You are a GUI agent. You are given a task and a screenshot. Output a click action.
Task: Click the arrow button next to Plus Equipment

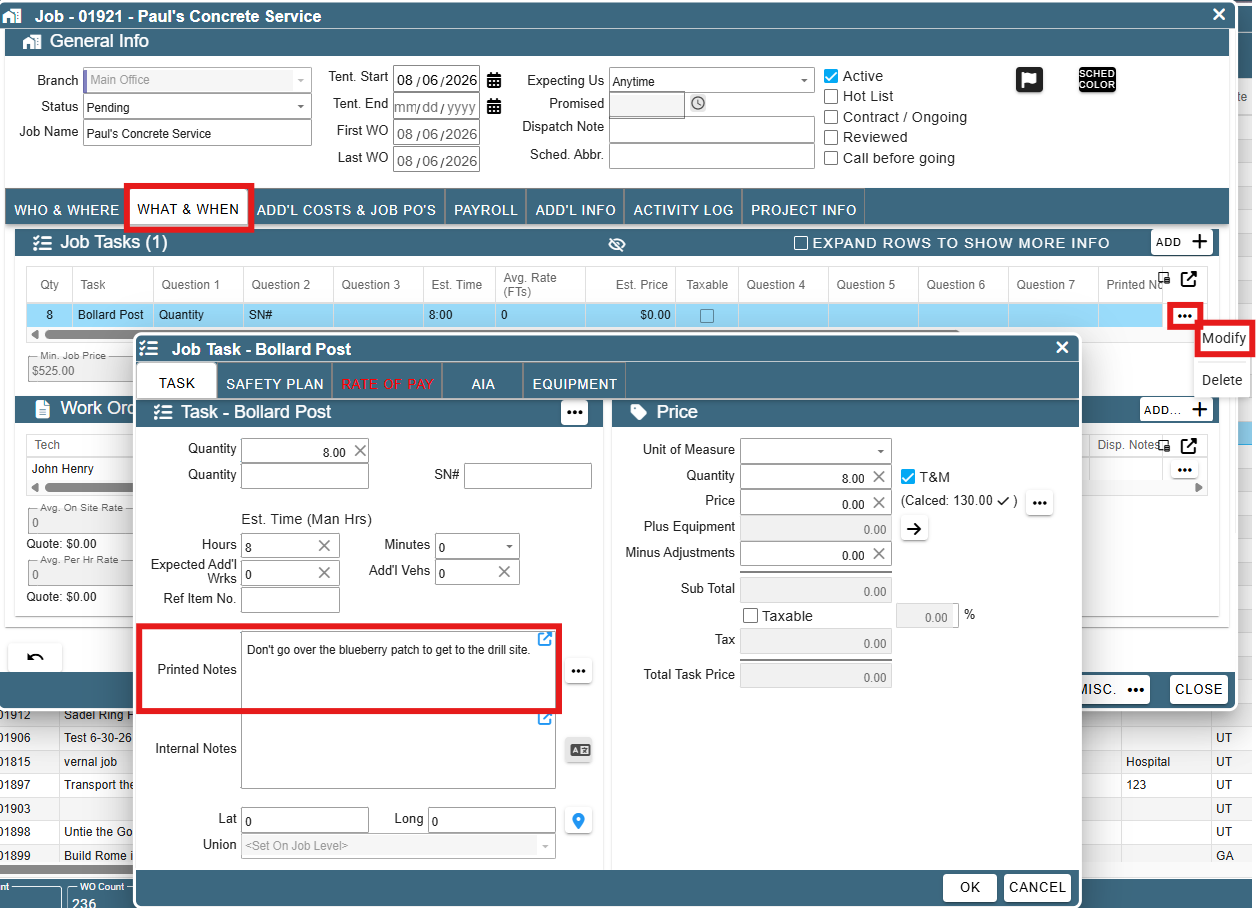pos(914,528)
